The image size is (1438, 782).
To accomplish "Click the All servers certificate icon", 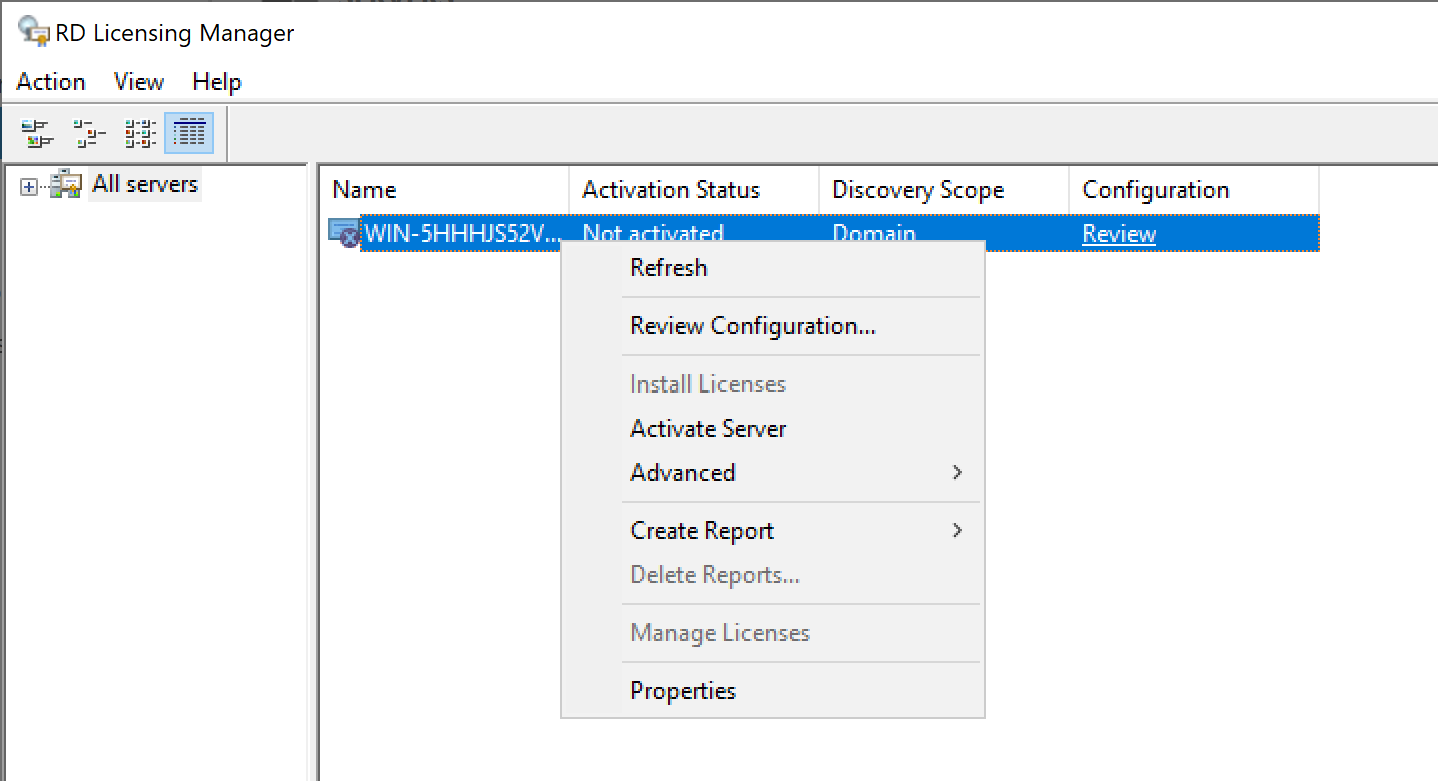I will [66, 185].
